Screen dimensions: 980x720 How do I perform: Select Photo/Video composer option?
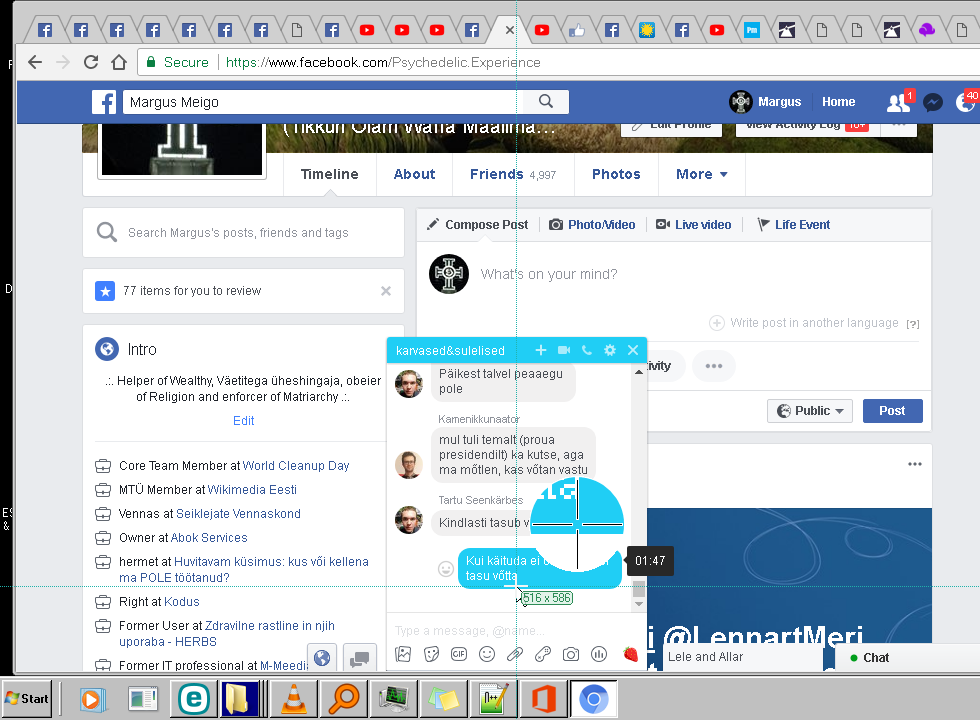point(592,224)
